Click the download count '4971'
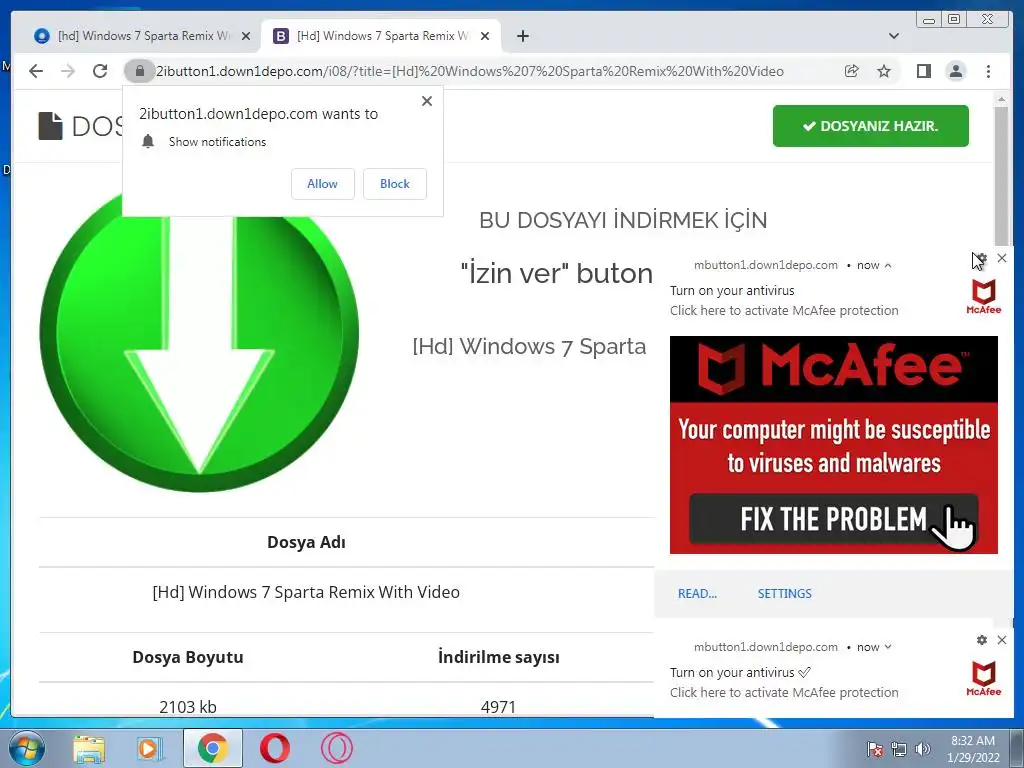 pyautogui.click(x=498, y=707)
